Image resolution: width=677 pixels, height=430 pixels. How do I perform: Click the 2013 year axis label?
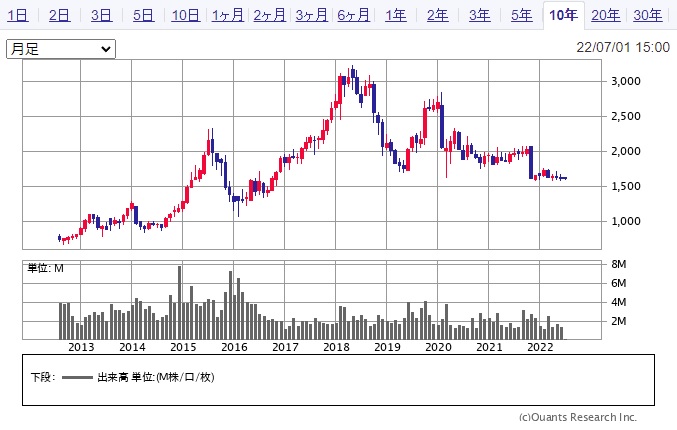(x=81, y=347)
